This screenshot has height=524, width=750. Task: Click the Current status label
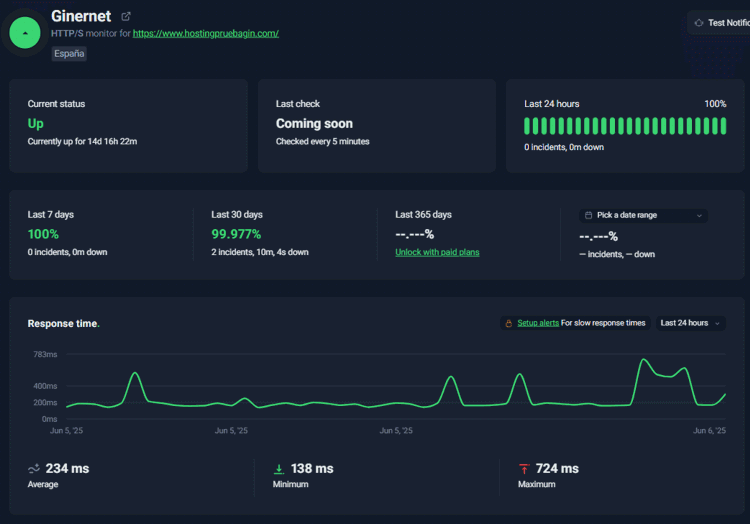56,104
